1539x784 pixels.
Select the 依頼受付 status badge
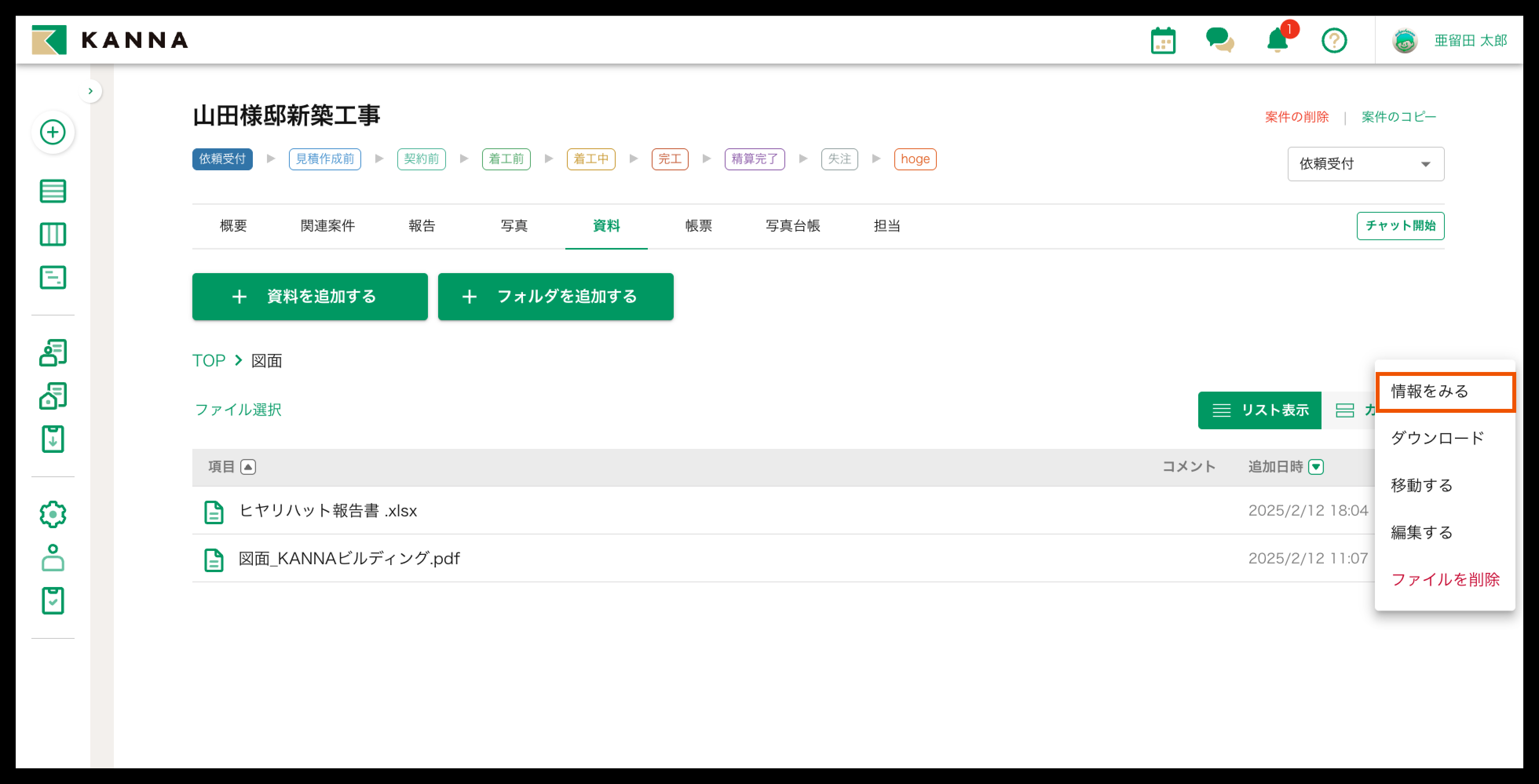click(222, 159)
